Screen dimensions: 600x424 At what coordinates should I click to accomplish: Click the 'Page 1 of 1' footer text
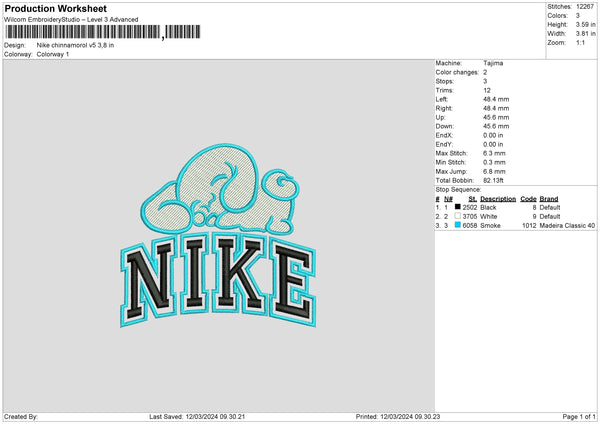[x=579, y=417]
